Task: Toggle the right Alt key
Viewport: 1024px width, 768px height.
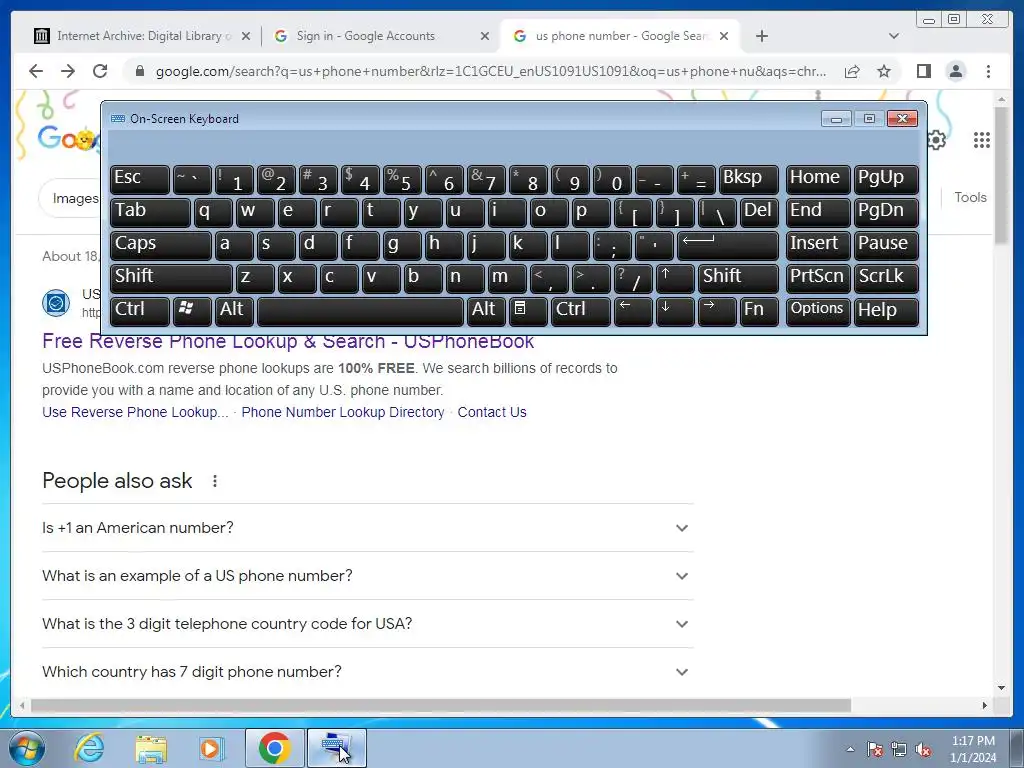Action: (x=486, y=311)
